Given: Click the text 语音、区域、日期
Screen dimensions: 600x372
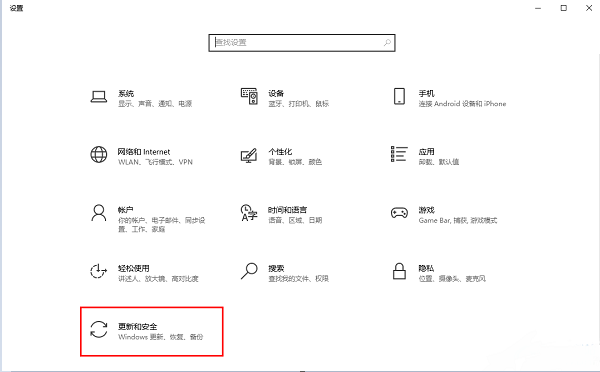Looking at the screenshot, I should [295, 220].
